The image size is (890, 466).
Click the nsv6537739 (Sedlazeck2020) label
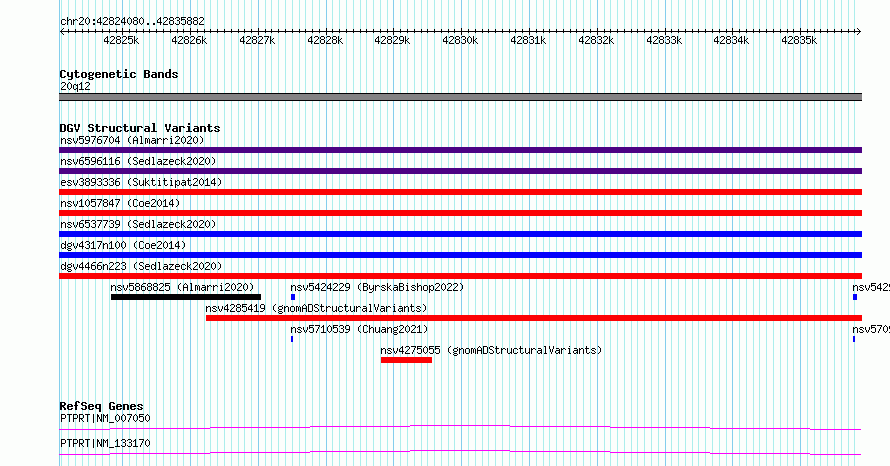click(x=138, y=224)
